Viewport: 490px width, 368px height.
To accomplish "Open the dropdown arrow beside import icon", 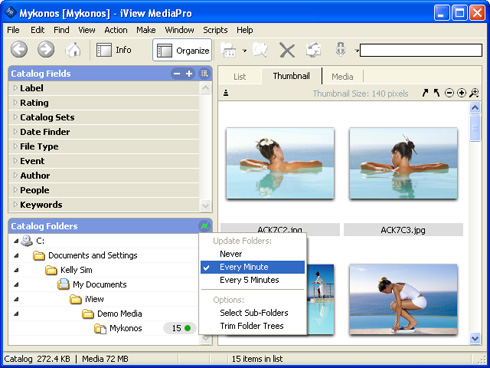I will coord(244,51).
